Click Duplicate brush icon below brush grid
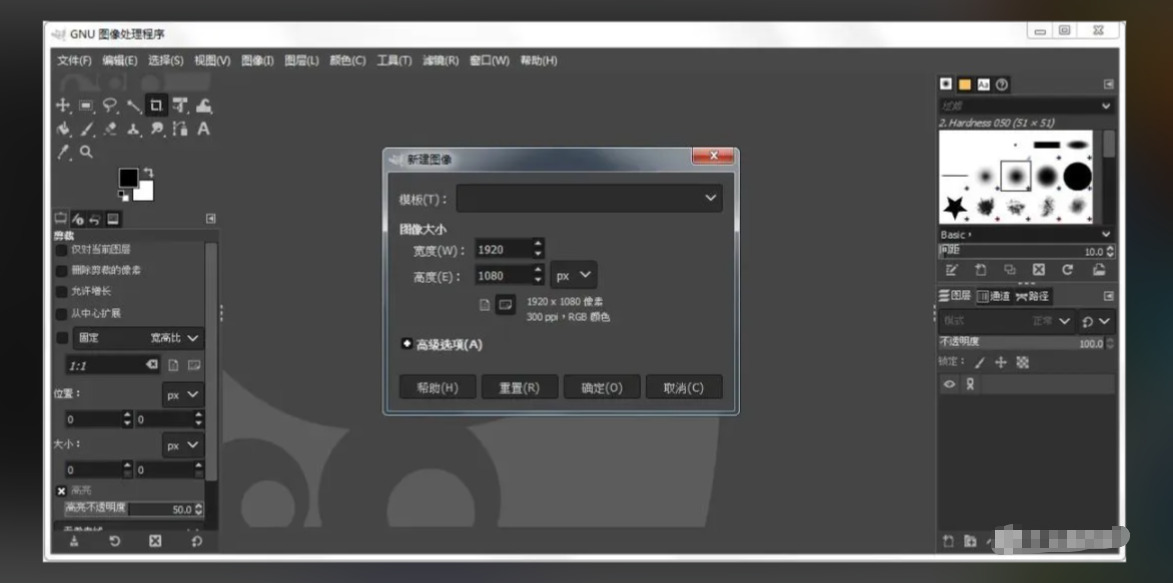The width and height of the screenshot is (1173, 583). click(x=1010, y=270)
